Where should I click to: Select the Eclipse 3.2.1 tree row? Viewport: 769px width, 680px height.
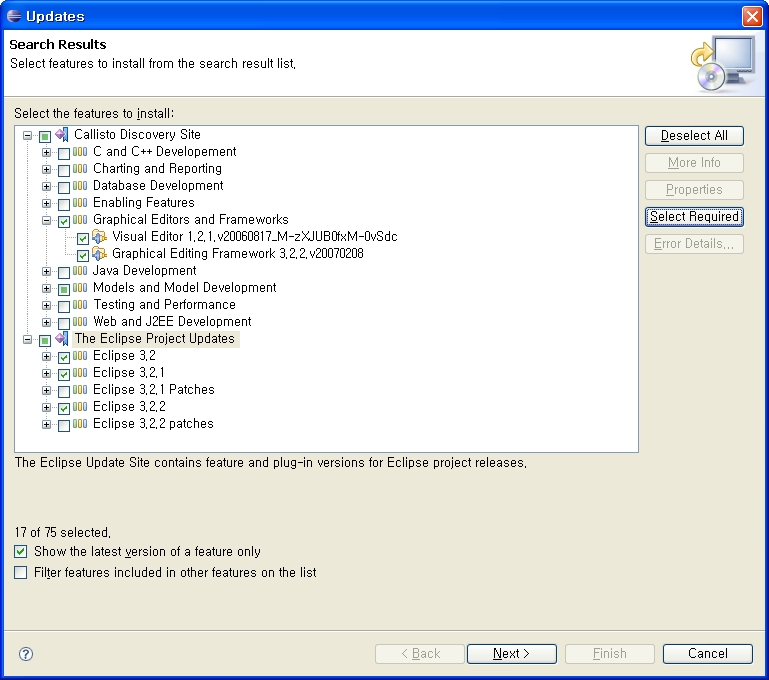coord(129,373)
